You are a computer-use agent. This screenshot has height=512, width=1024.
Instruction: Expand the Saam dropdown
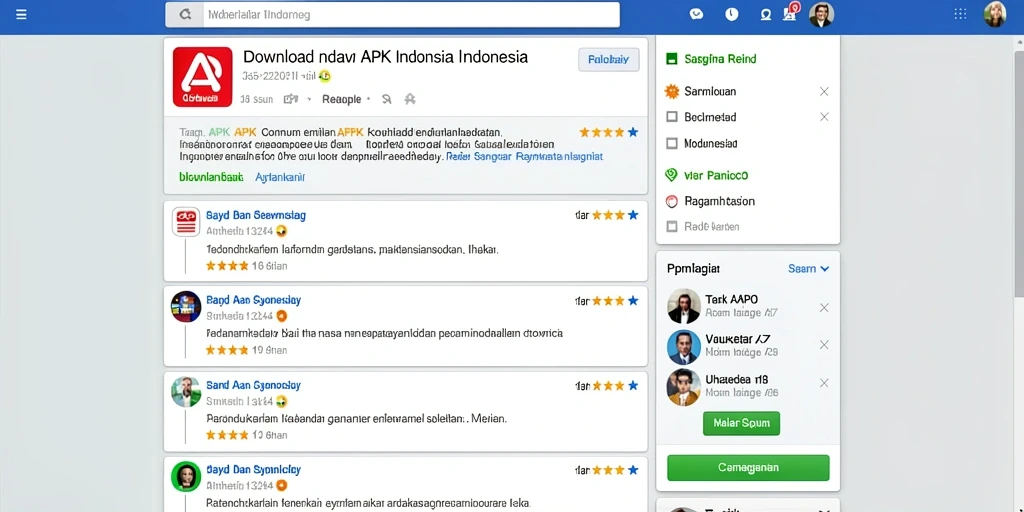[808, 268]
